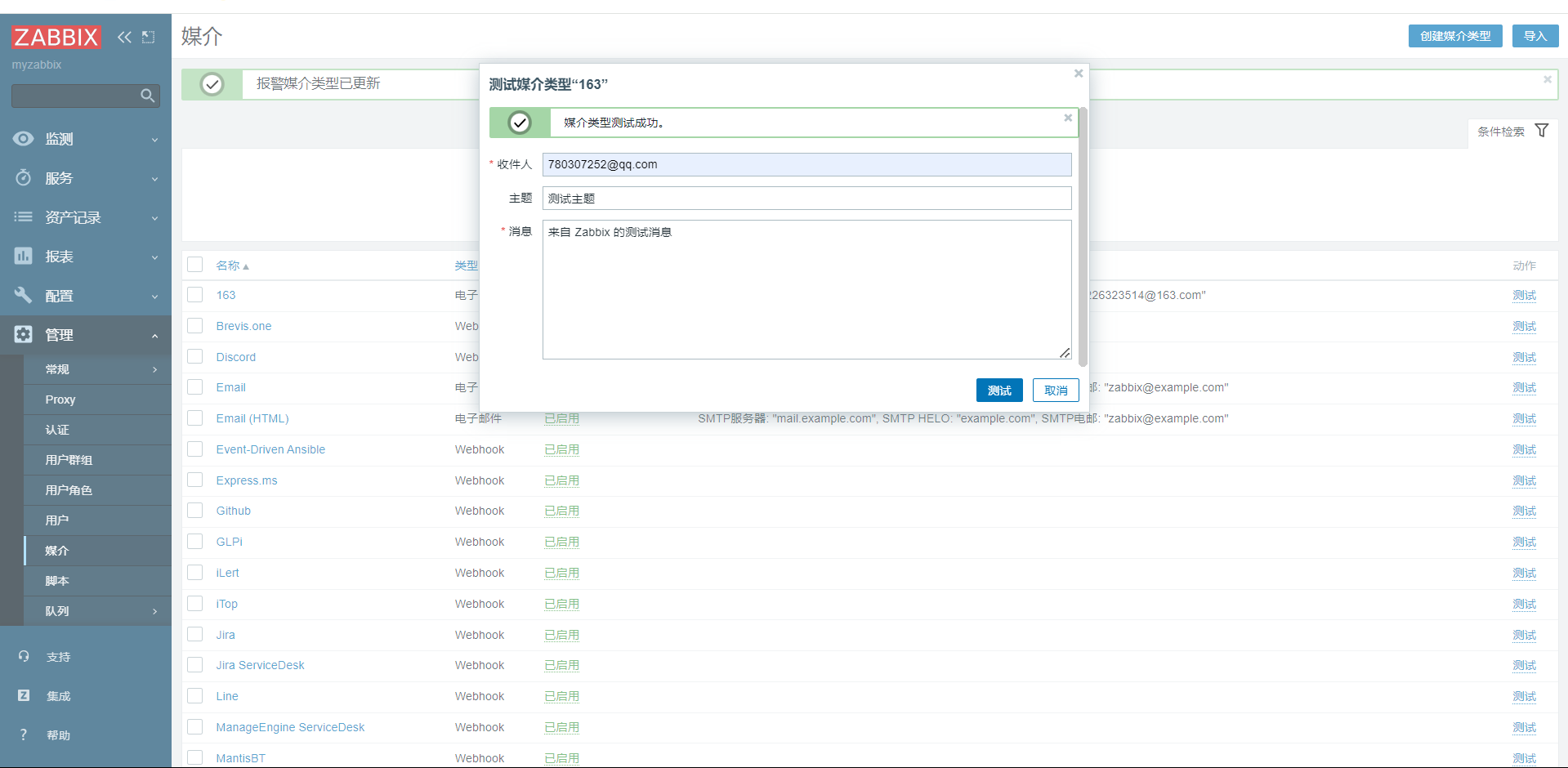
Task: Collapse the sidebar with double-chevron icon
Action: (124, 37)
